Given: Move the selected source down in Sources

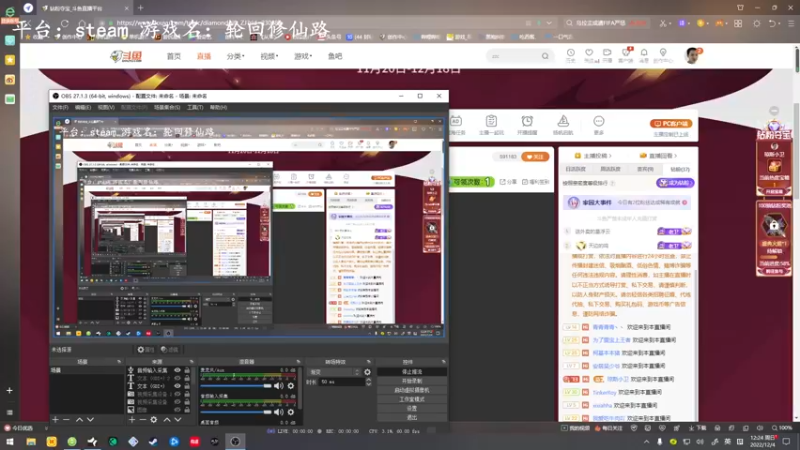Looking at the screenshot, I should click(x=178, y=419).
